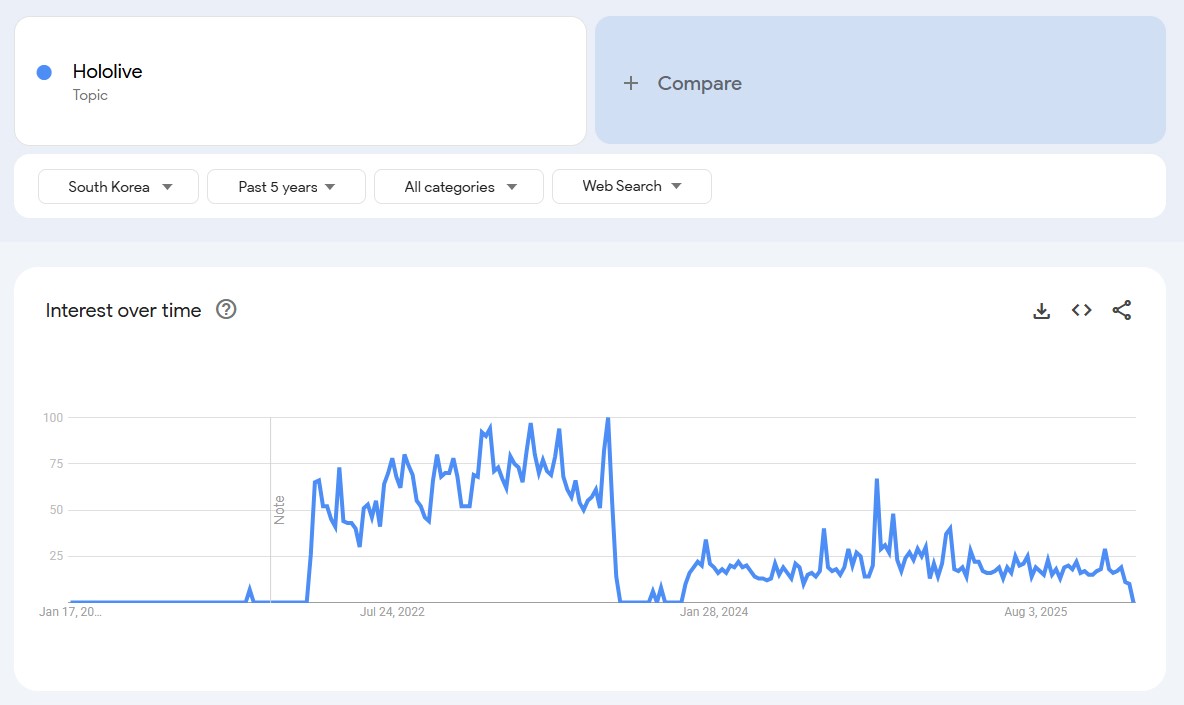Screen dimensions: 1184x705
Task: Share the interest over time chart
Action: point(1121,310)
